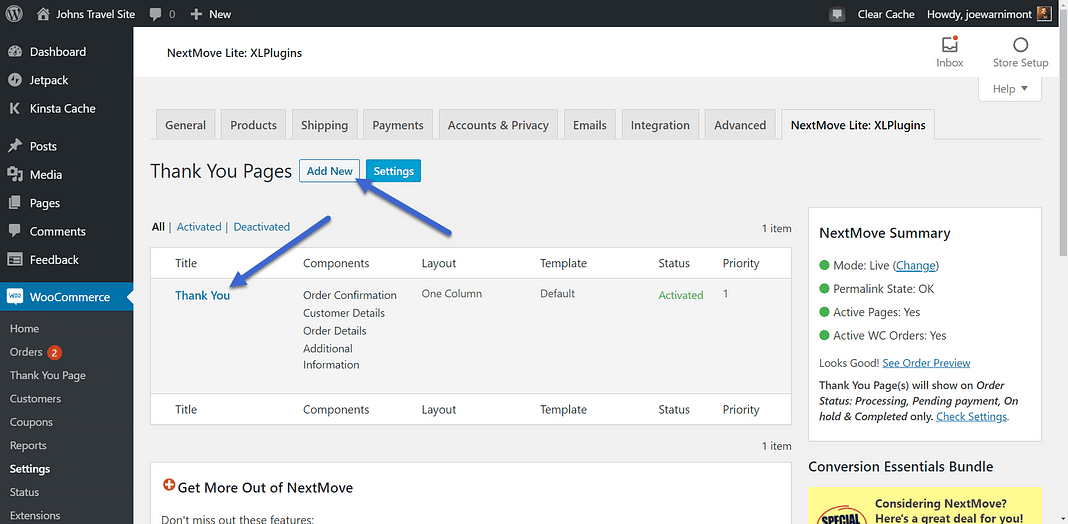Open WooCommerce Home submenu
Screen dimensions: 1068x524
(25, 328)
